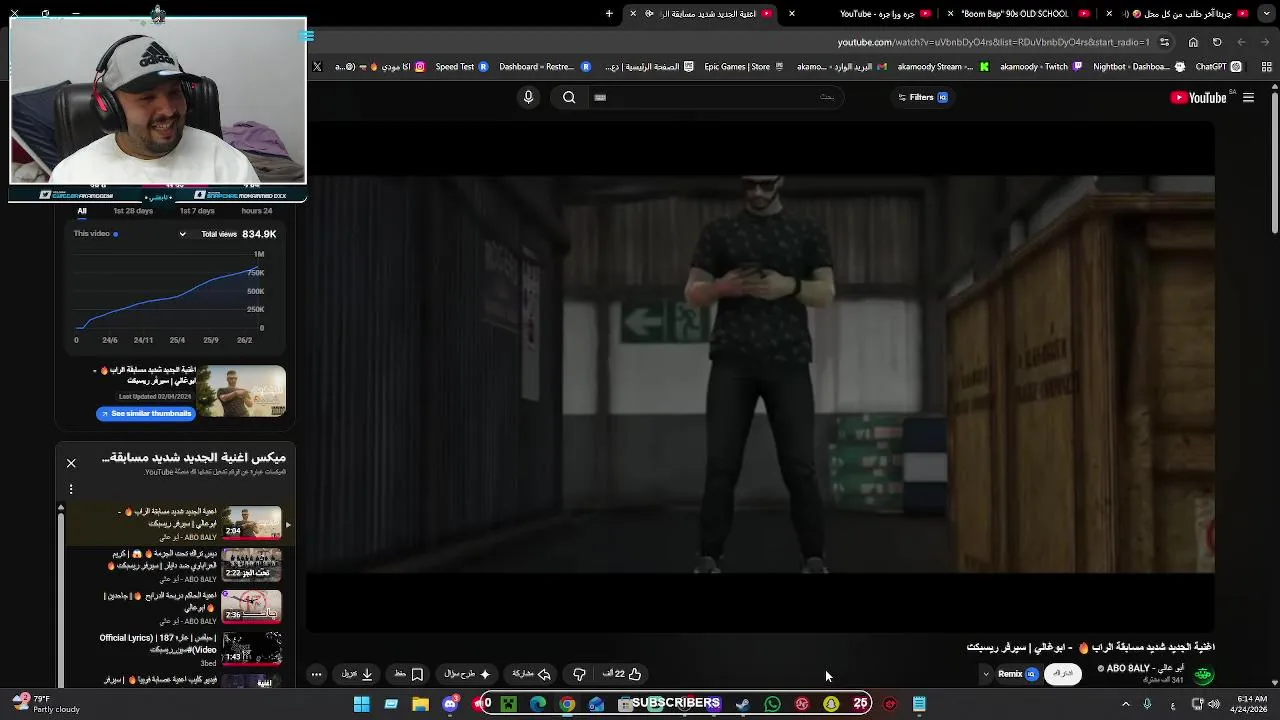Open a new browser tab with plus button

pyautogui.click(x=609, y=14)
